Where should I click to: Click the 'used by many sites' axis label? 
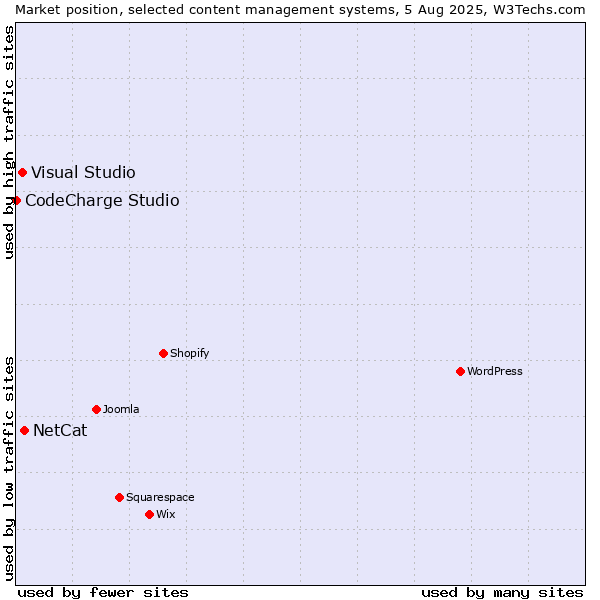(502, 593)
